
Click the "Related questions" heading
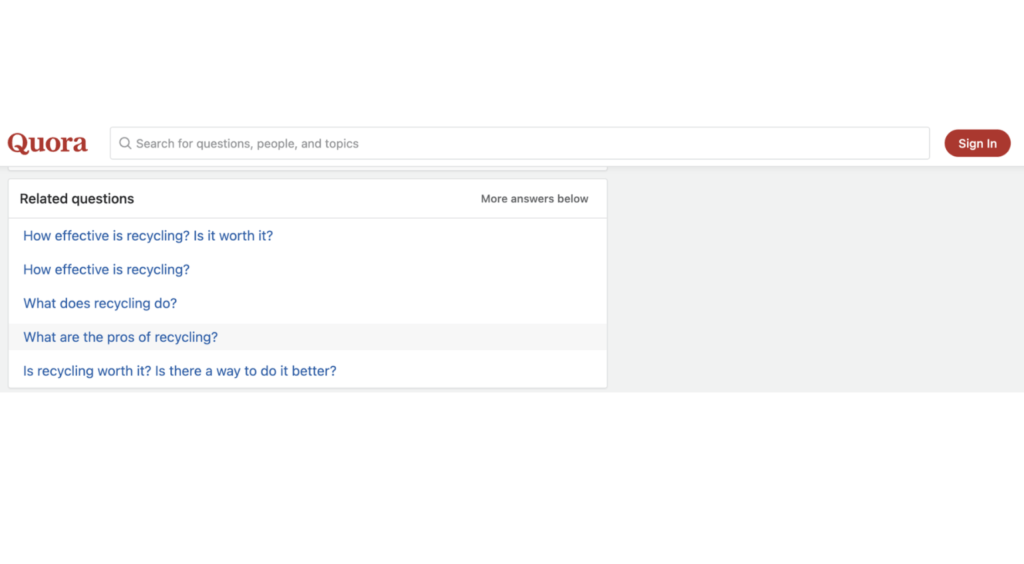click(76, 198)
